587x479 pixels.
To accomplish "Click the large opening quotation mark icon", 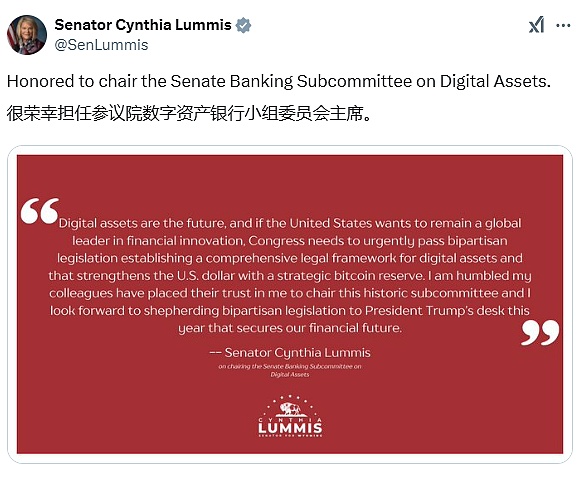I will [x=40, y=211].
